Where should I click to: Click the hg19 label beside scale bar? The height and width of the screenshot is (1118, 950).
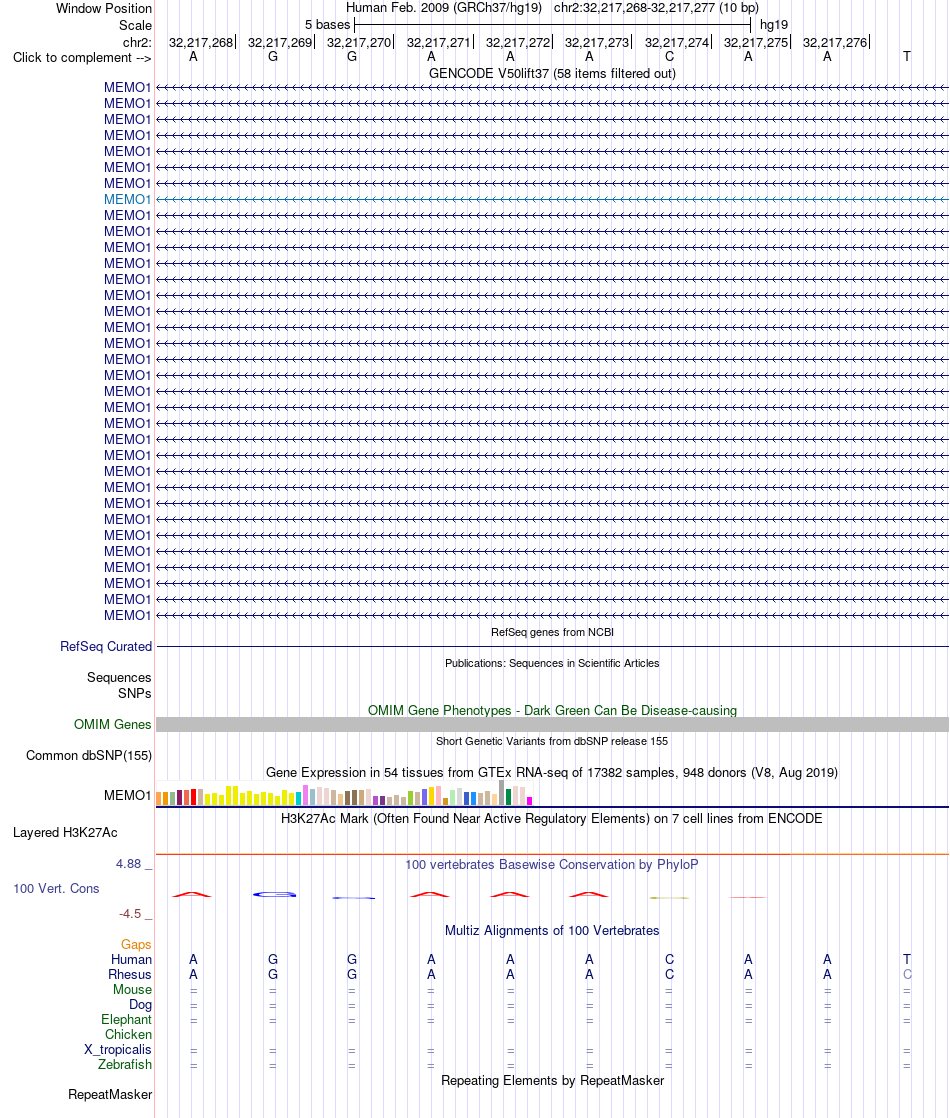click(773, 24)
